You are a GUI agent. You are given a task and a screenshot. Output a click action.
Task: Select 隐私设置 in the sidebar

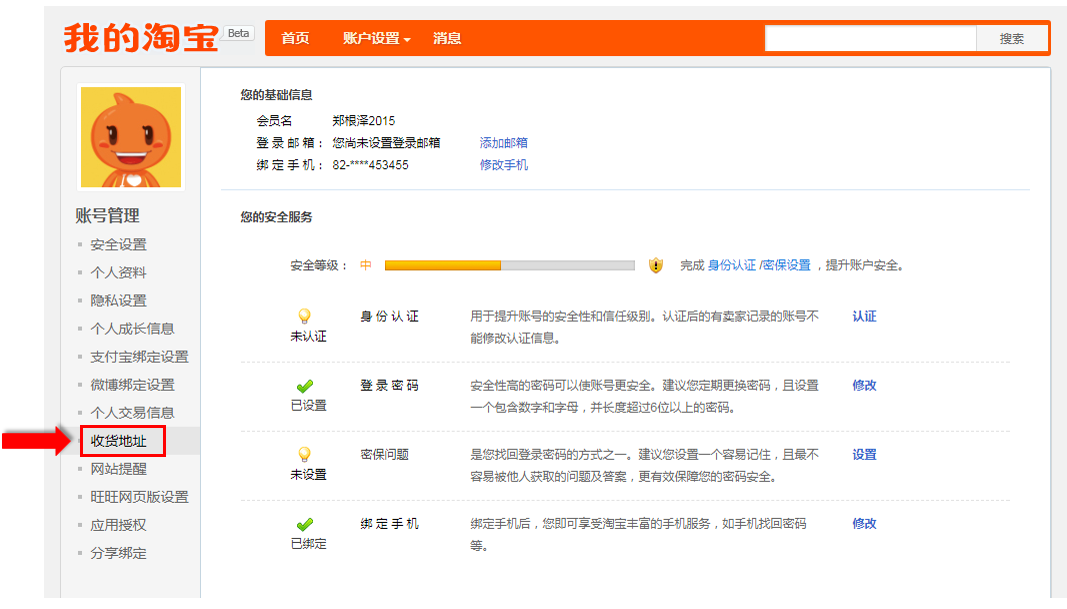(118, 301)
